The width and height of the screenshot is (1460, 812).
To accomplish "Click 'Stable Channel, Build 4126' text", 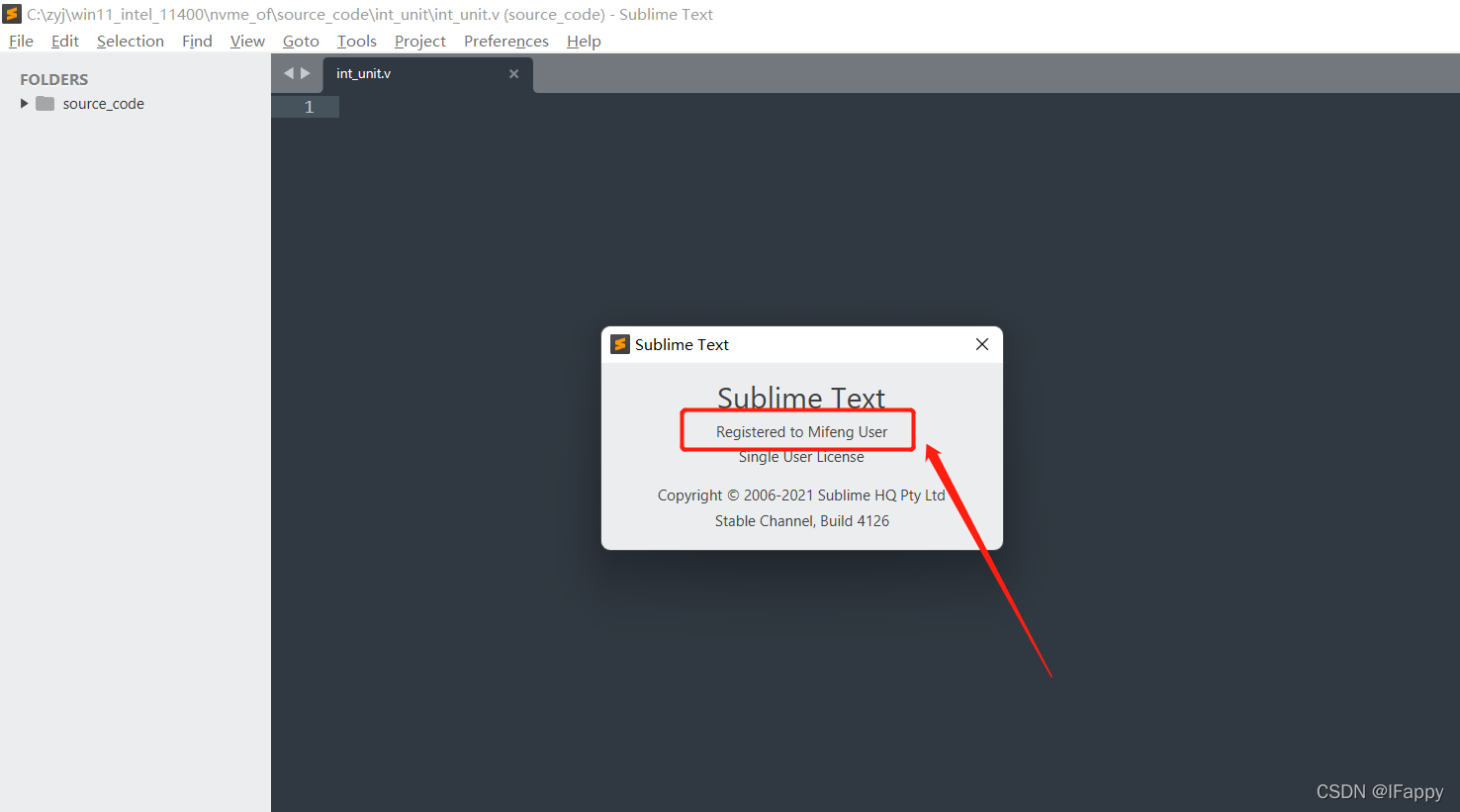I will pos(802,521).
